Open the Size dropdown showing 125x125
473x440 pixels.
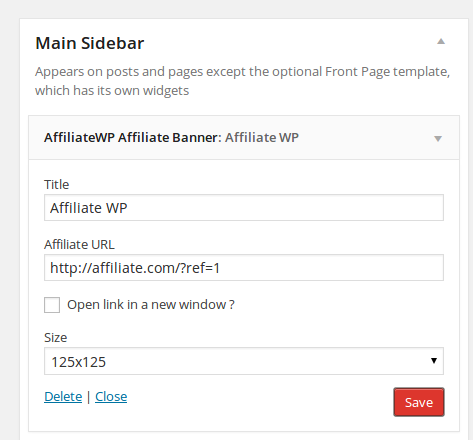pos(244,361)
